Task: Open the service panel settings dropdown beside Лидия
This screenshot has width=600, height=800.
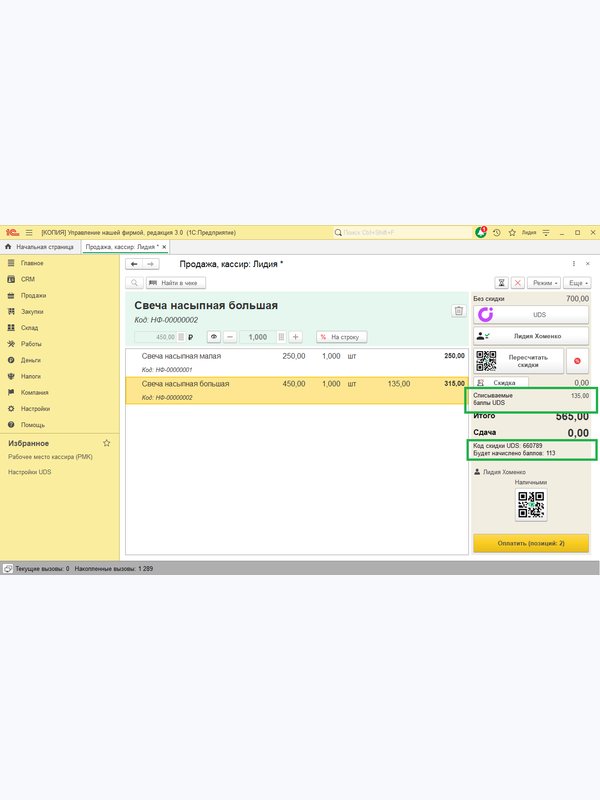Action: (546, 233)
